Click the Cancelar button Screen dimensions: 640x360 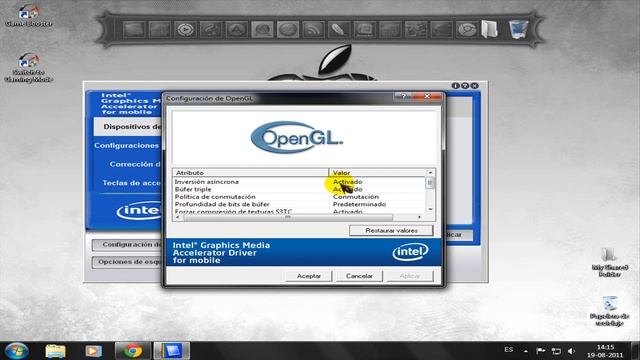click(x=359, y=276)
